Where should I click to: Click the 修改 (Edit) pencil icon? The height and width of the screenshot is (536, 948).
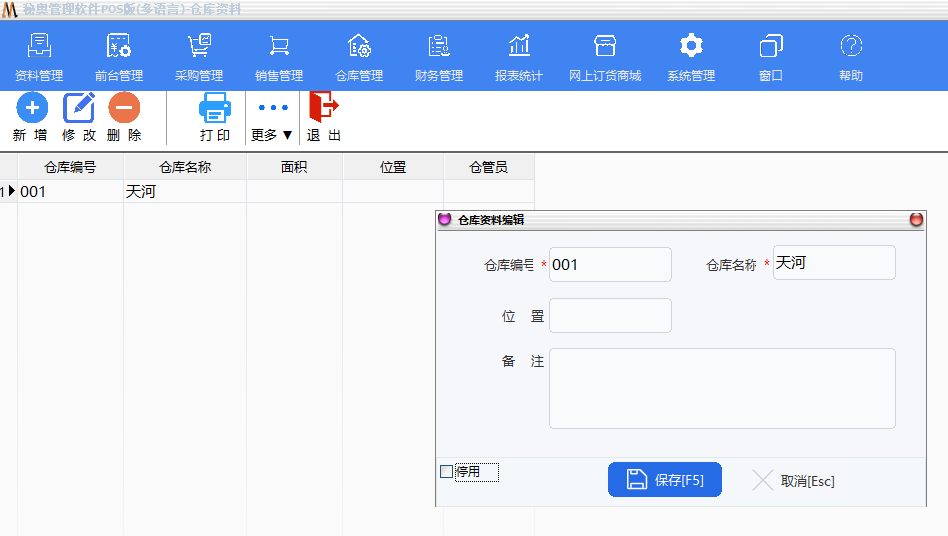79,108
